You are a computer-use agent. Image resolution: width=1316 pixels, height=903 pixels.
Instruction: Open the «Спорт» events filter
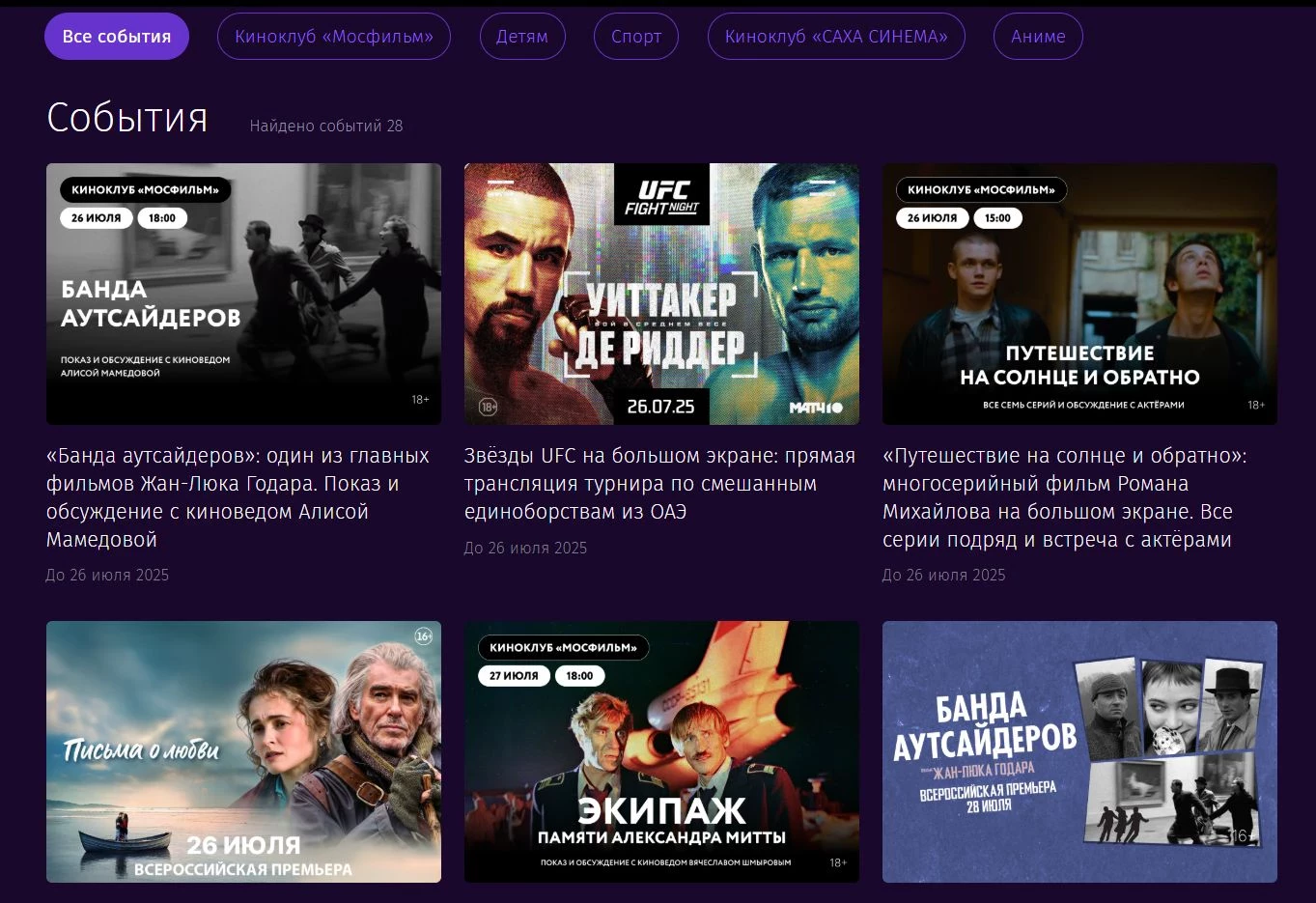636,37
